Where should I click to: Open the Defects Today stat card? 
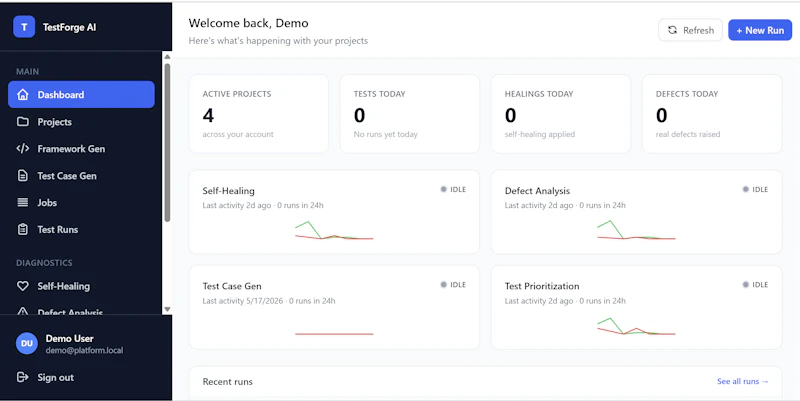[x=712, y=114]
